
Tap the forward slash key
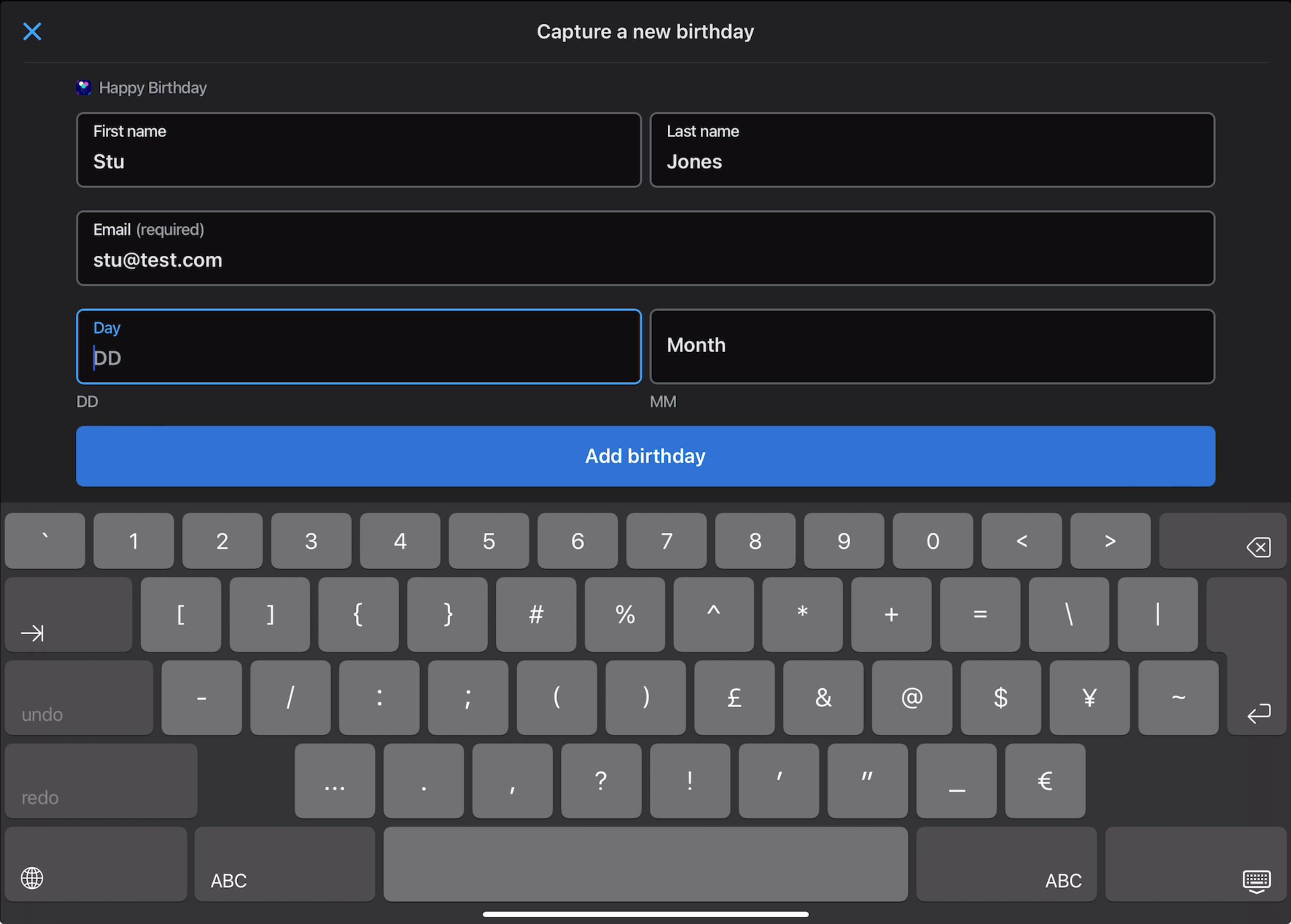290,698
